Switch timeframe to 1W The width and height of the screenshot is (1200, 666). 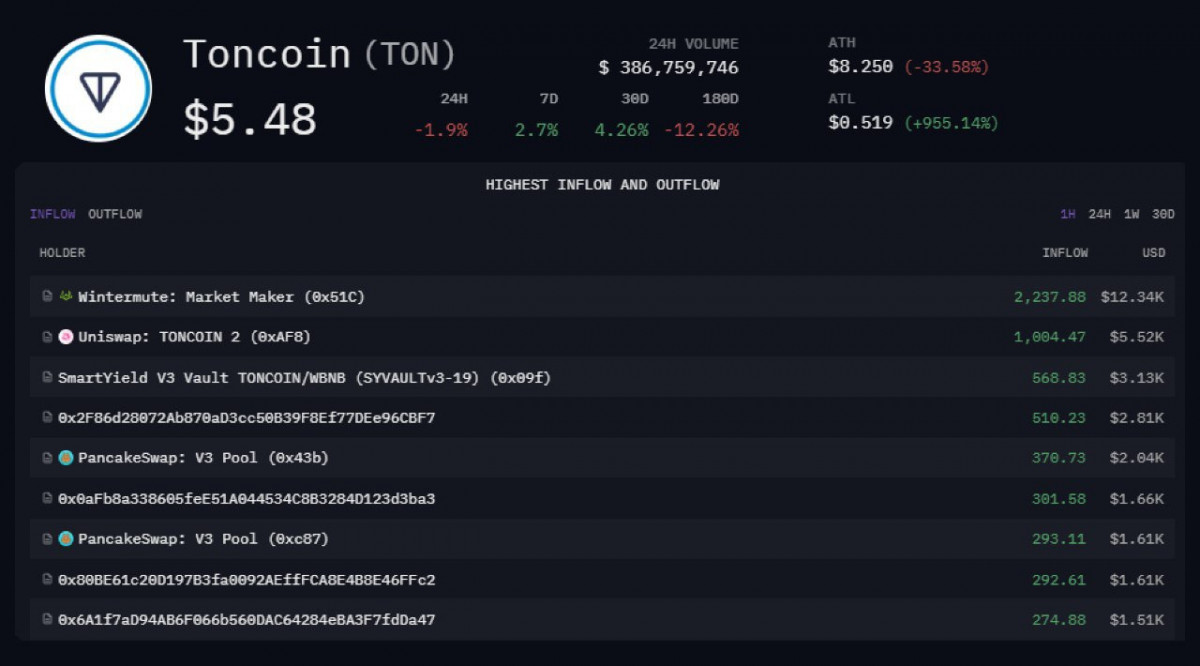coord(1131,214)
